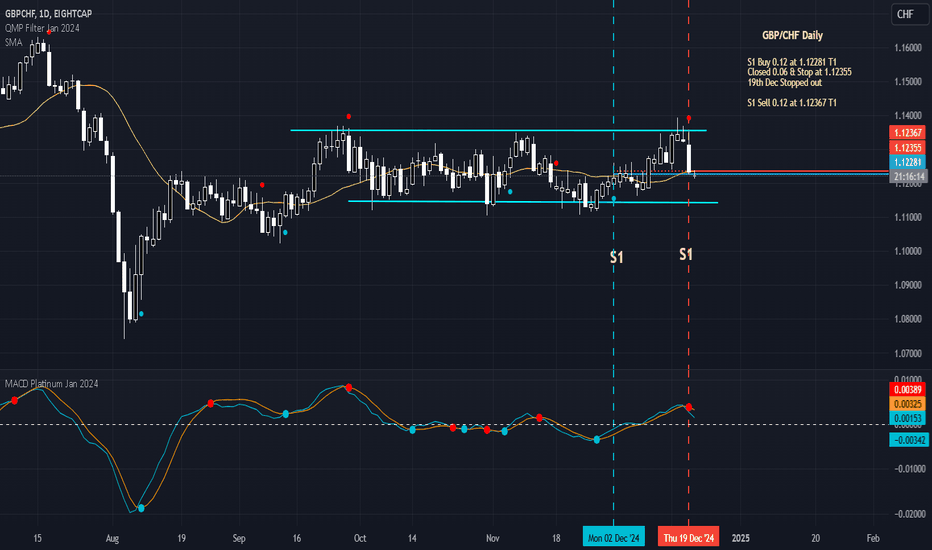Viewport: 932px width, 550px height.
Task: Click the red 1.12355 price label
Action: pyautogui.click(x=908, y=147)
